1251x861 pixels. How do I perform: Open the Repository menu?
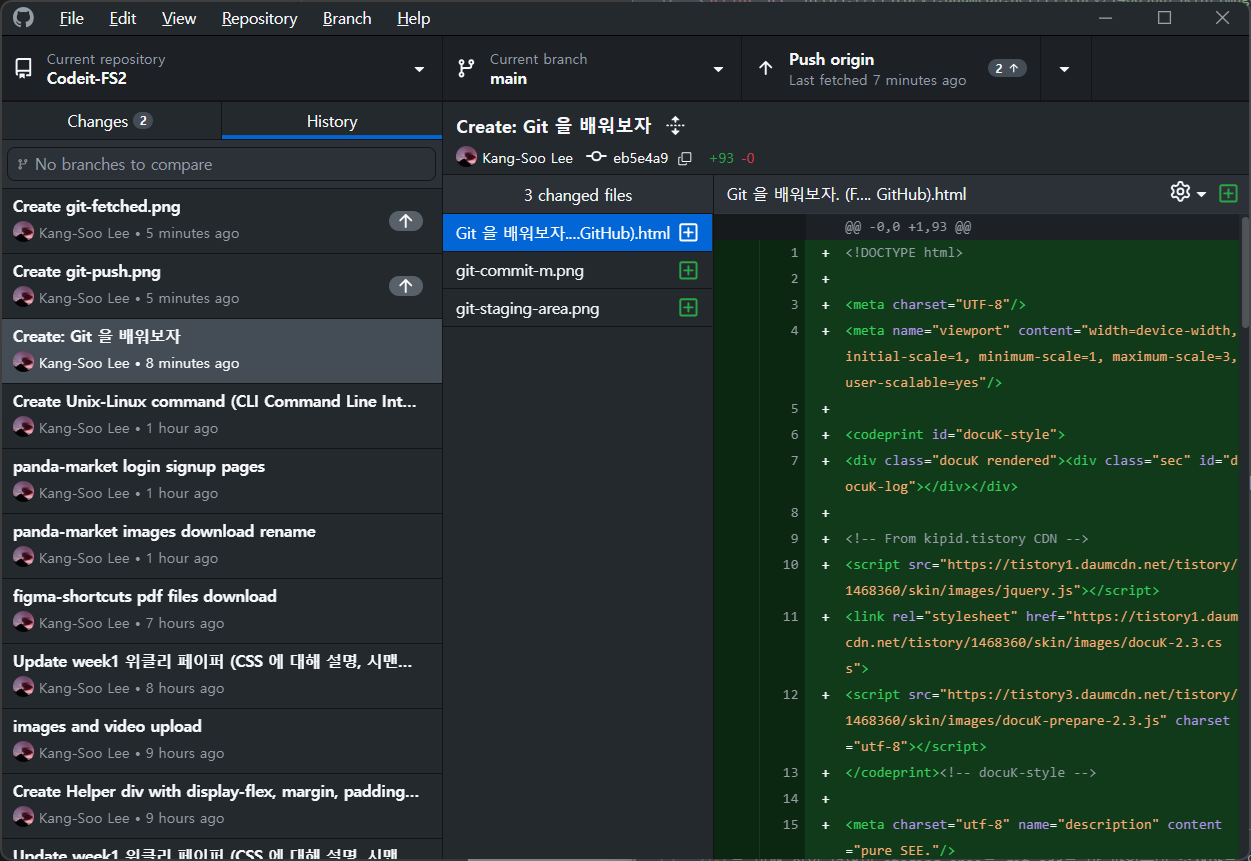tap(259, 18)
